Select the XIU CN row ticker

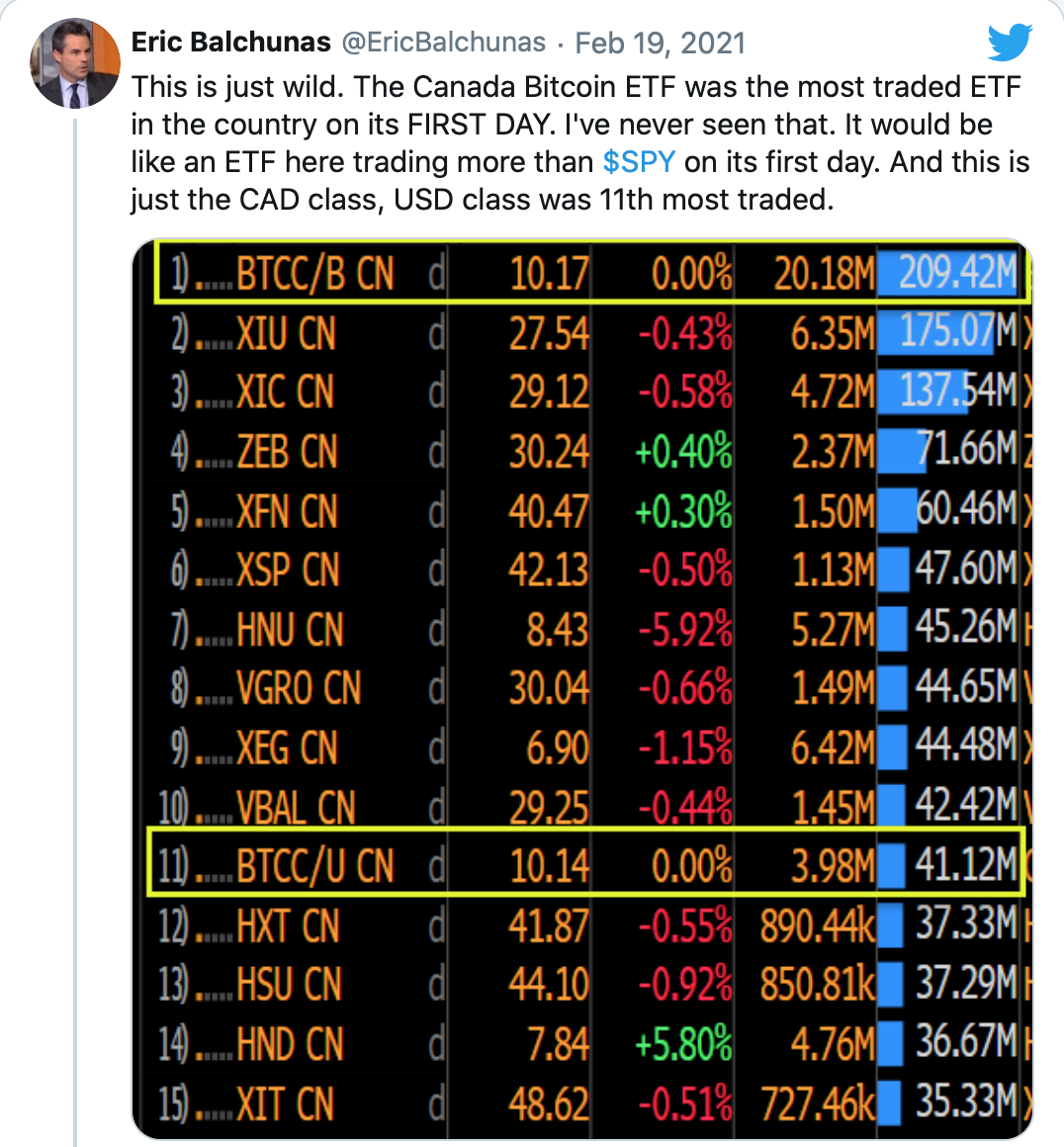[286, 333]
